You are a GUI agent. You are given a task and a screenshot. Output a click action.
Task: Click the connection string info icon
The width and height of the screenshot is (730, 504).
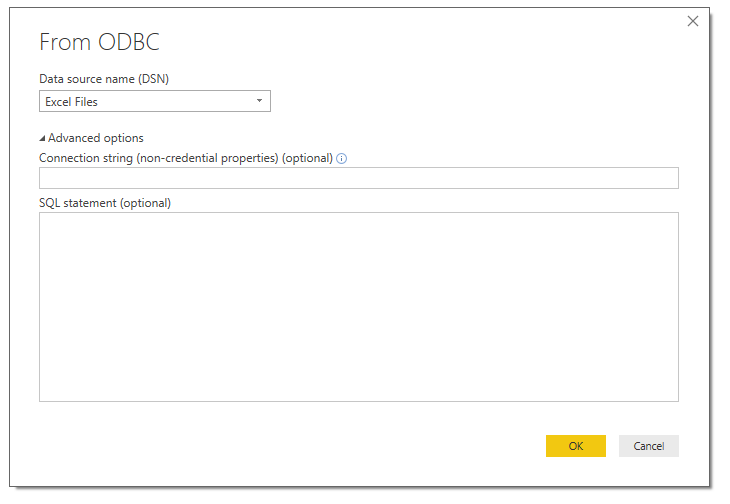tap(342, 159)
